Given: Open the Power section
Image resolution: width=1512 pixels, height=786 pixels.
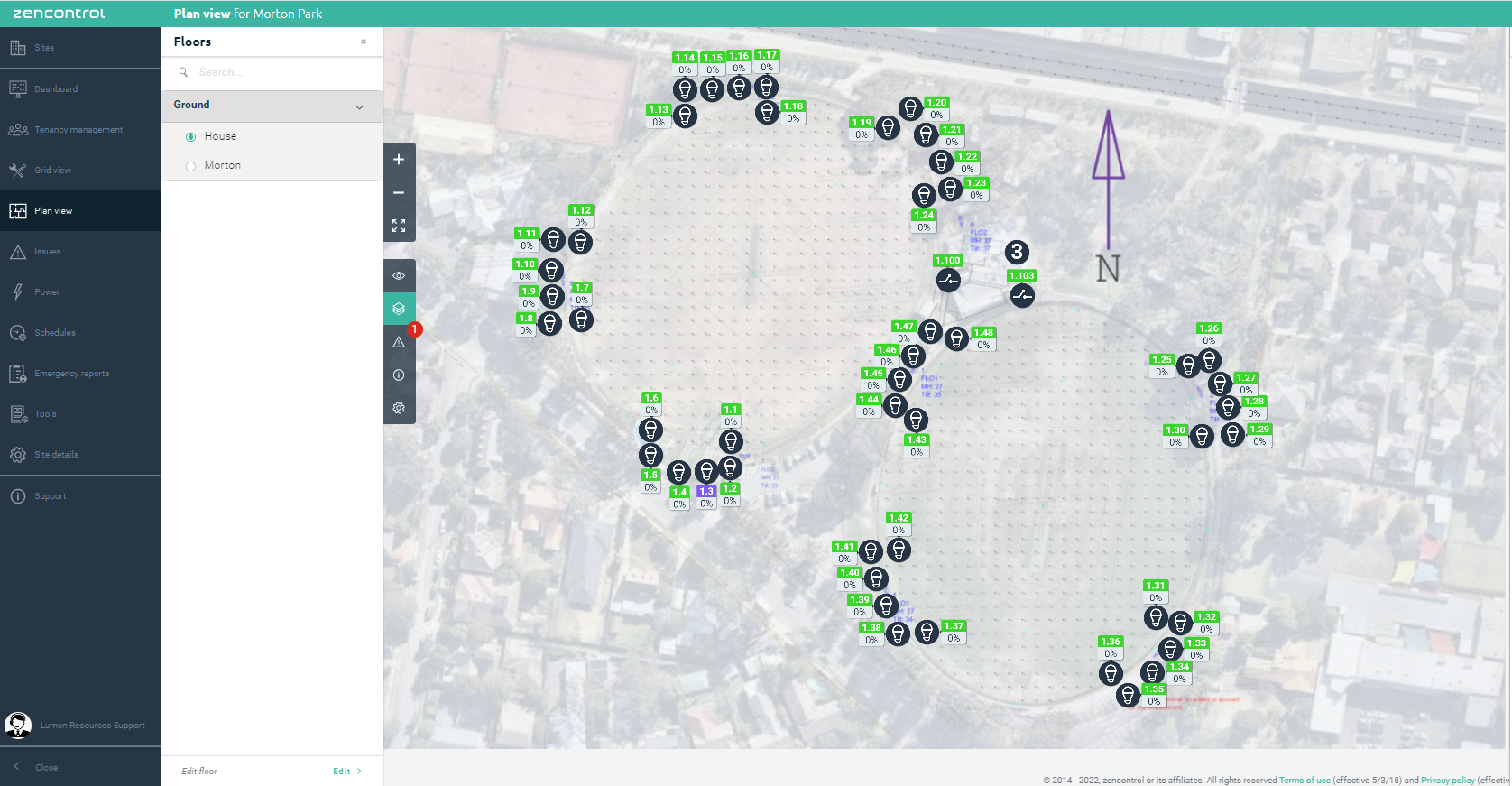Looking at the screenshot, I should tap(80, 292).
